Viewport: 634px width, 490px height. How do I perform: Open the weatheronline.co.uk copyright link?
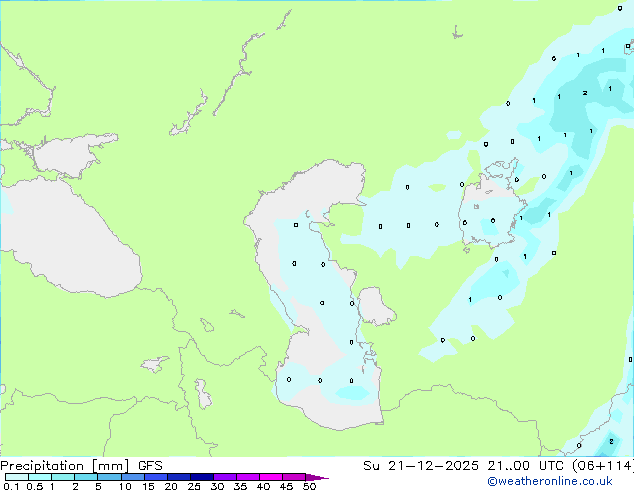(550, 481)
